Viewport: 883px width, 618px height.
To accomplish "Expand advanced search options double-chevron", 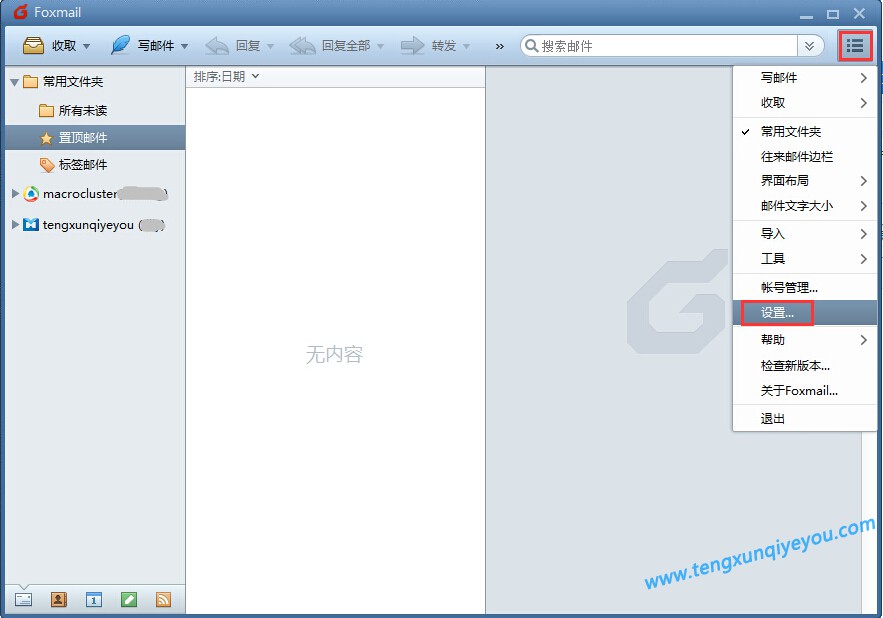I will tap(809, 46).
